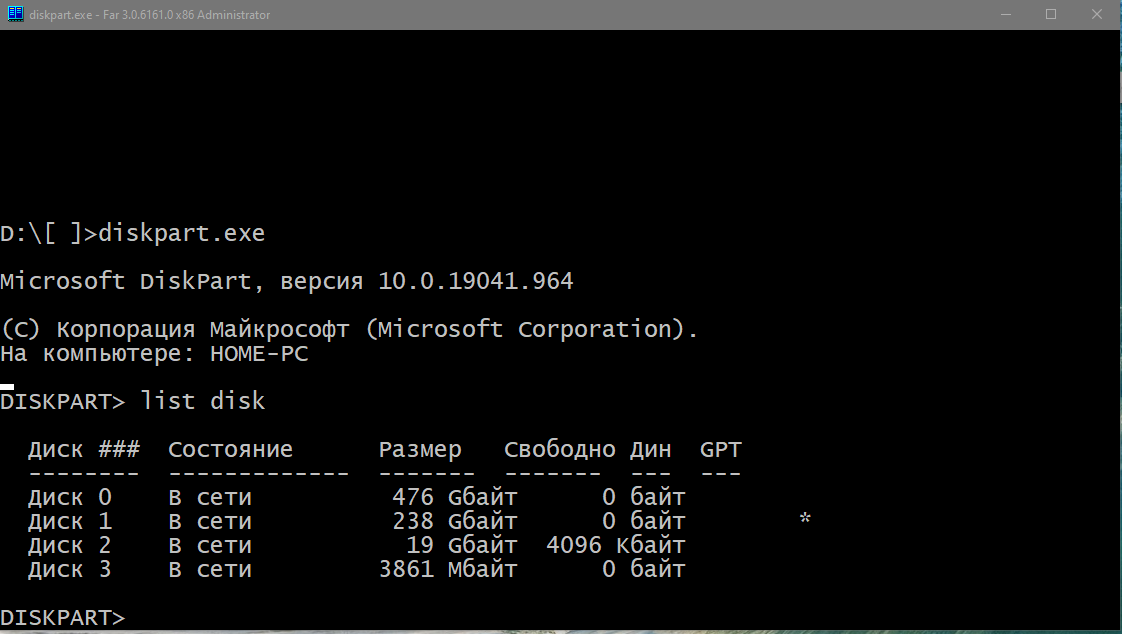This screenshot has width=1122, height=634.
Task: Click the Свободно column header
Action: (x=560, y=449)
